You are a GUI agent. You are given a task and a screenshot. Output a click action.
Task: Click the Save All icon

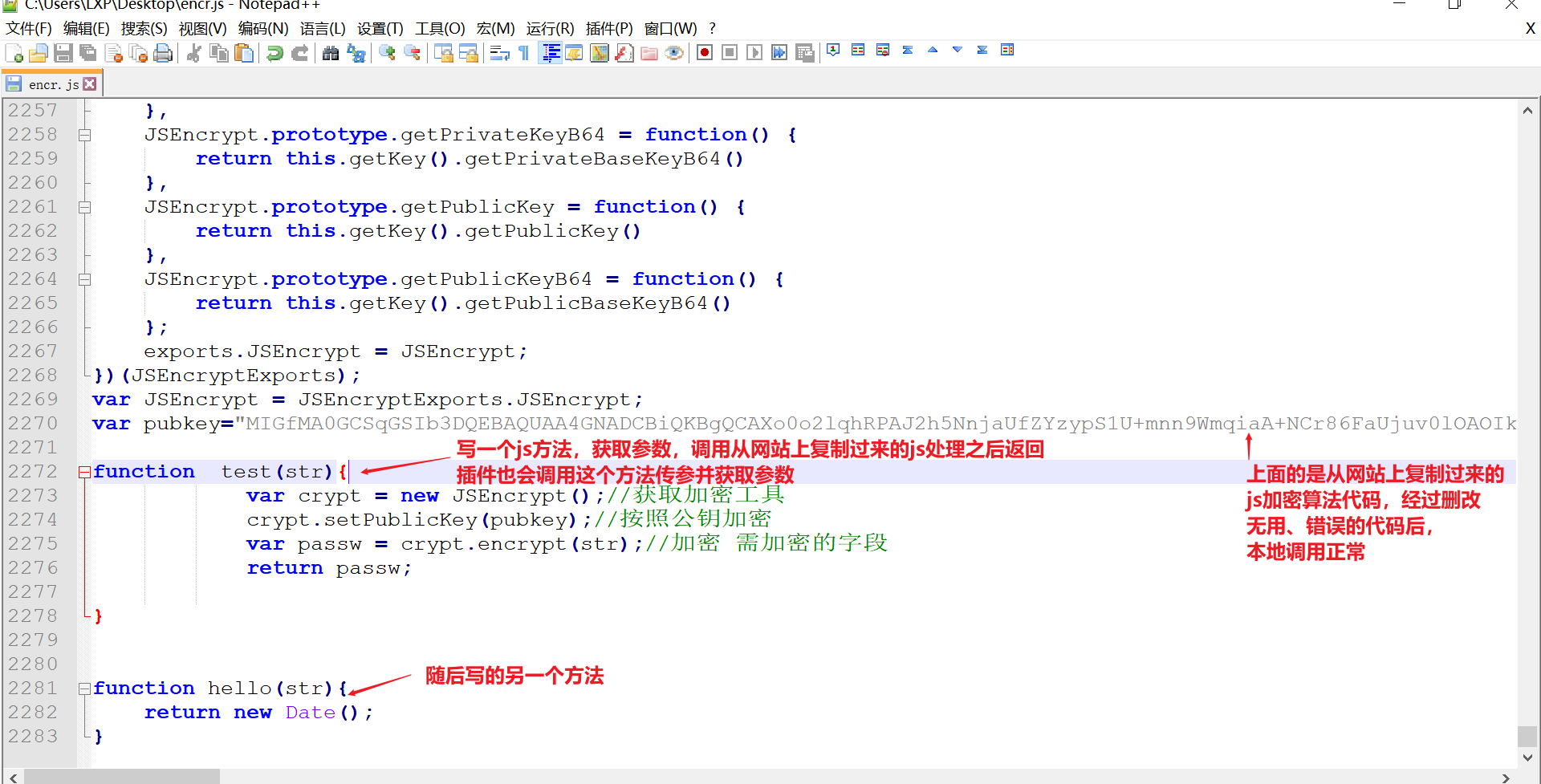click(x=88, y=53)
